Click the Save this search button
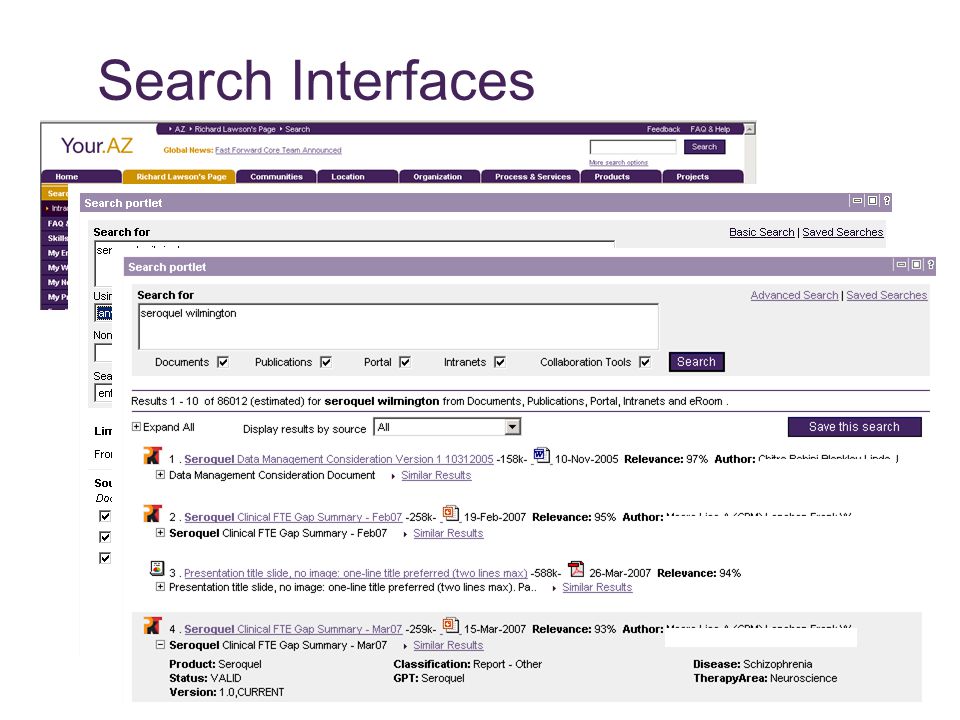This screenshot has width=960, height=720. tap(854, 427)
